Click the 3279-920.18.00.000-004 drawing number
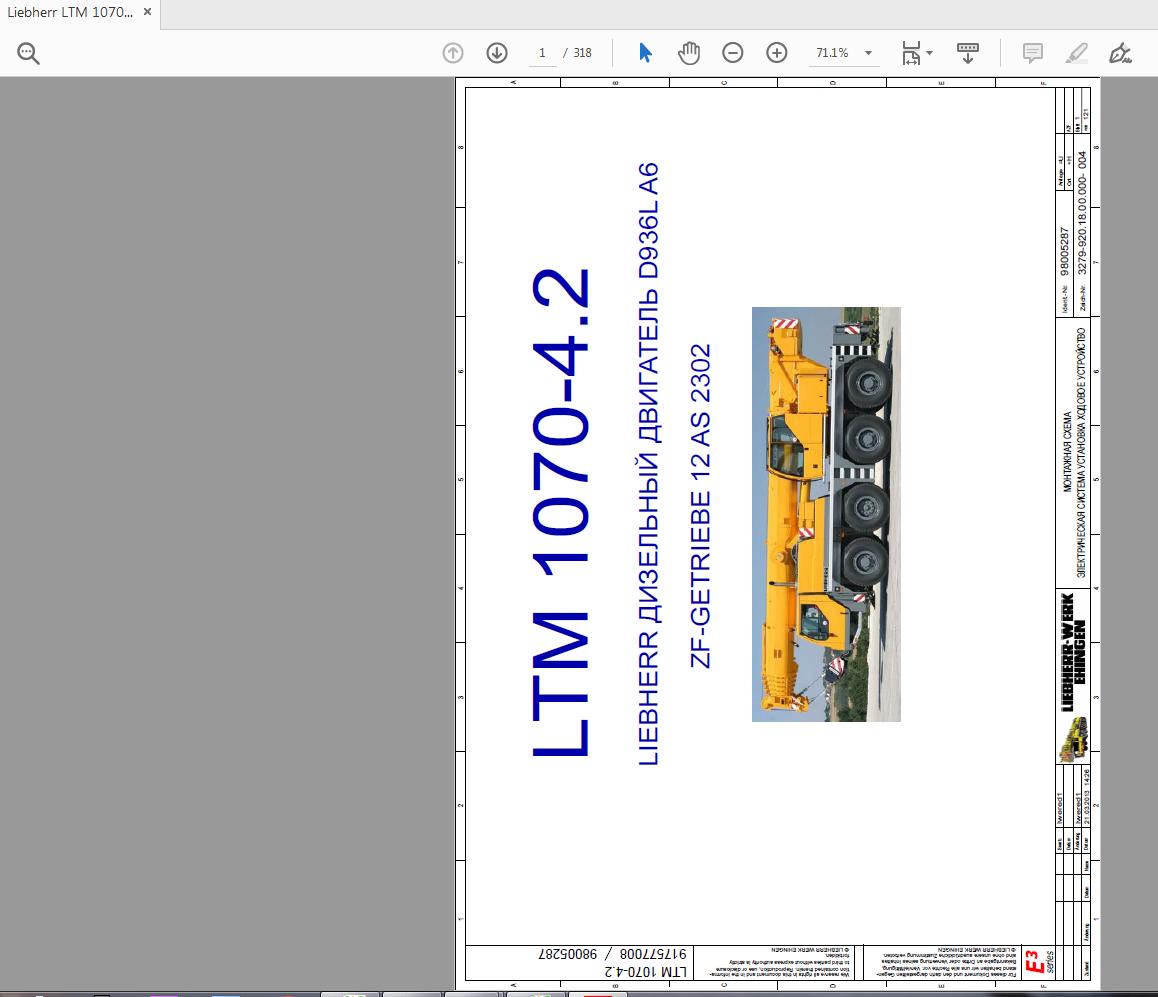Screen dimensions: 1158x997 coord(1082,213)
